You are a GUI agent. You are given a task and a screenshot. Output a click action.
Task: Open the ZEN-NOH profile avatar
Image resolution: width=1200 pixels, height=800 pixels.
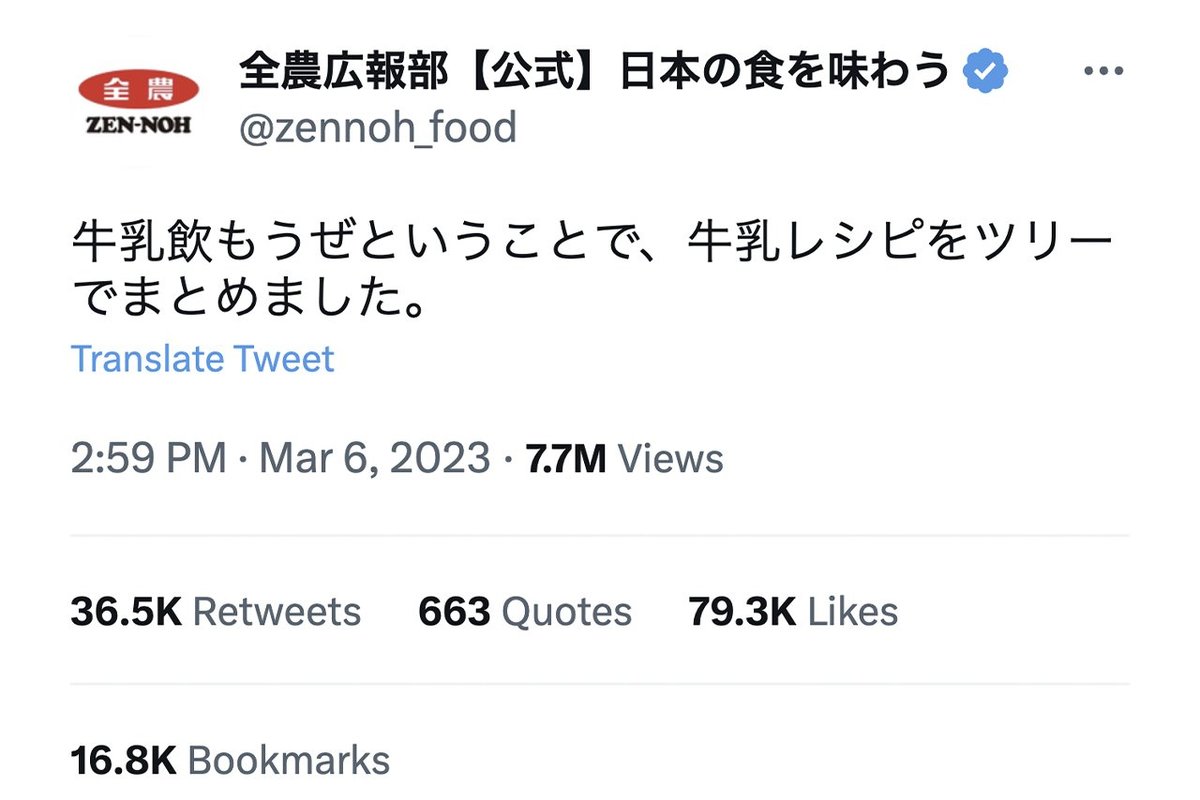click(137, 101)
